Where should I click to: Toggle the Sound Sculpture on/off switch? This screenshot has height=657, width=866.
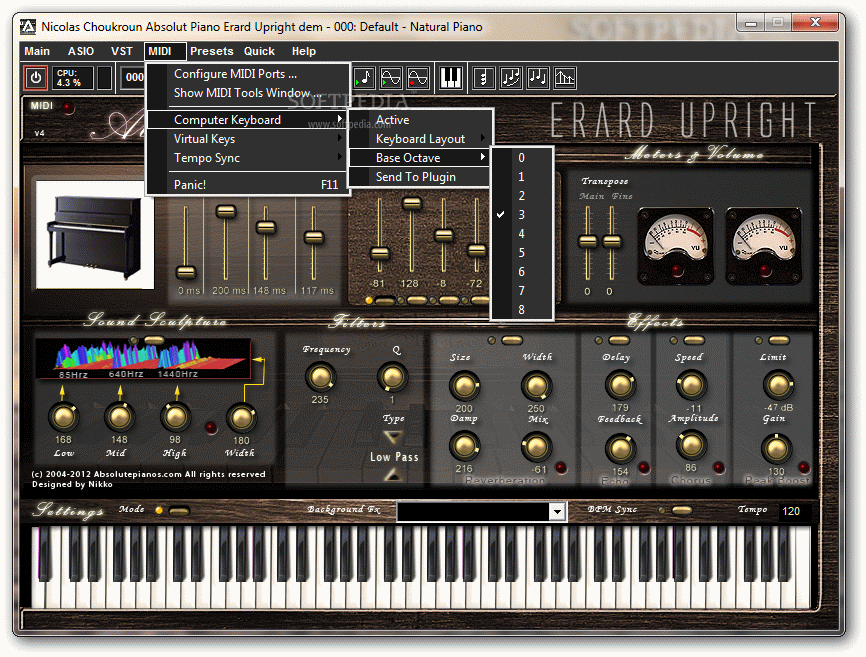(x=154, y=341)
